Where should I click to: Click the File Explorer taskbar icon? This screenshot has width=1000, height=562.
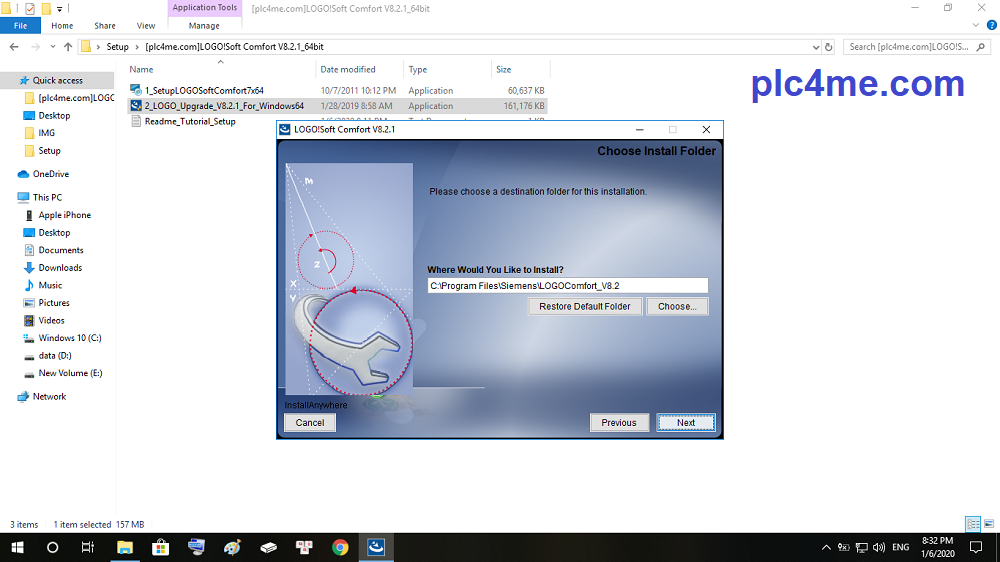pos(125,547)
